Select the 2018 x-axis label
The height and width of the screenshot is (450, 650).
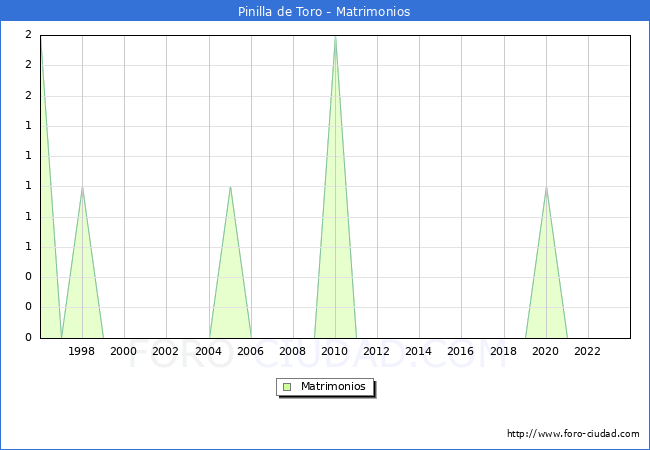(504, 351)
